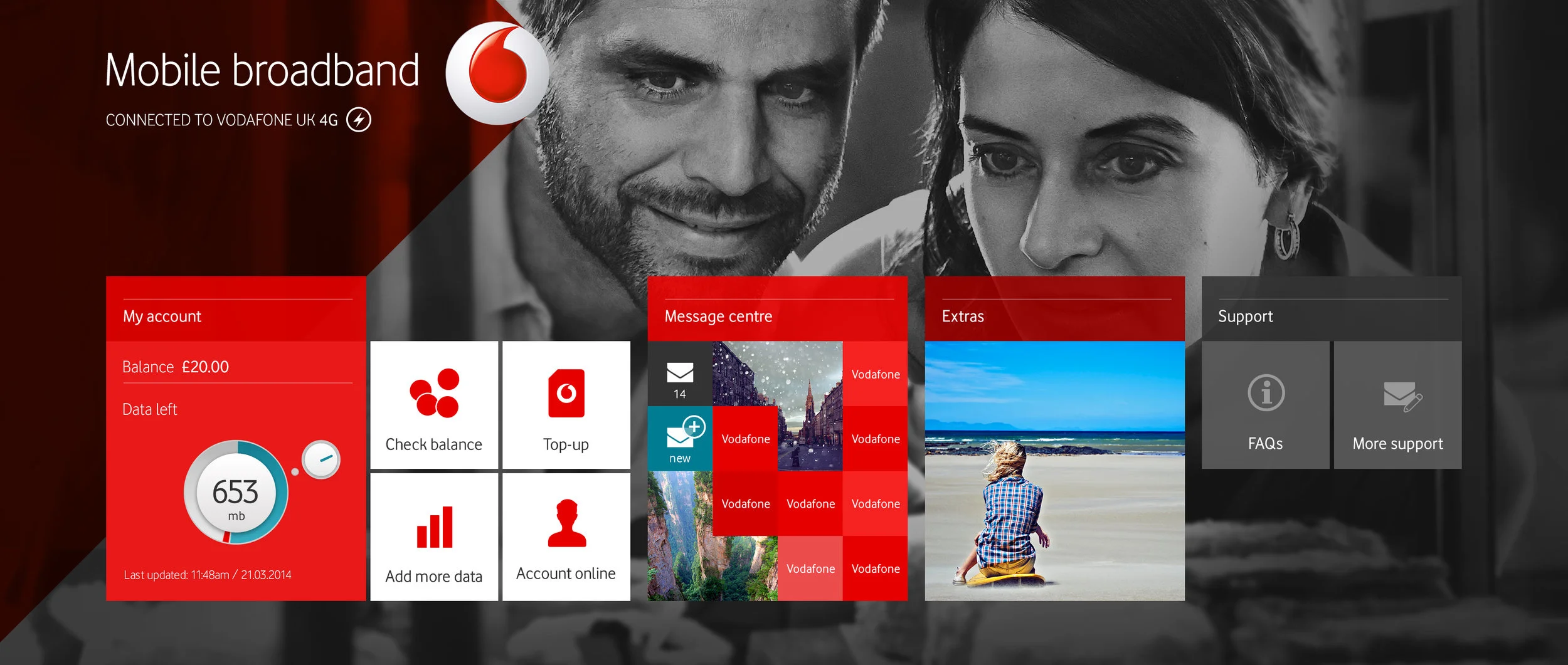Click the Vodafone logo sphere
Screen dimensions: 1568x665
click(498, 73)
